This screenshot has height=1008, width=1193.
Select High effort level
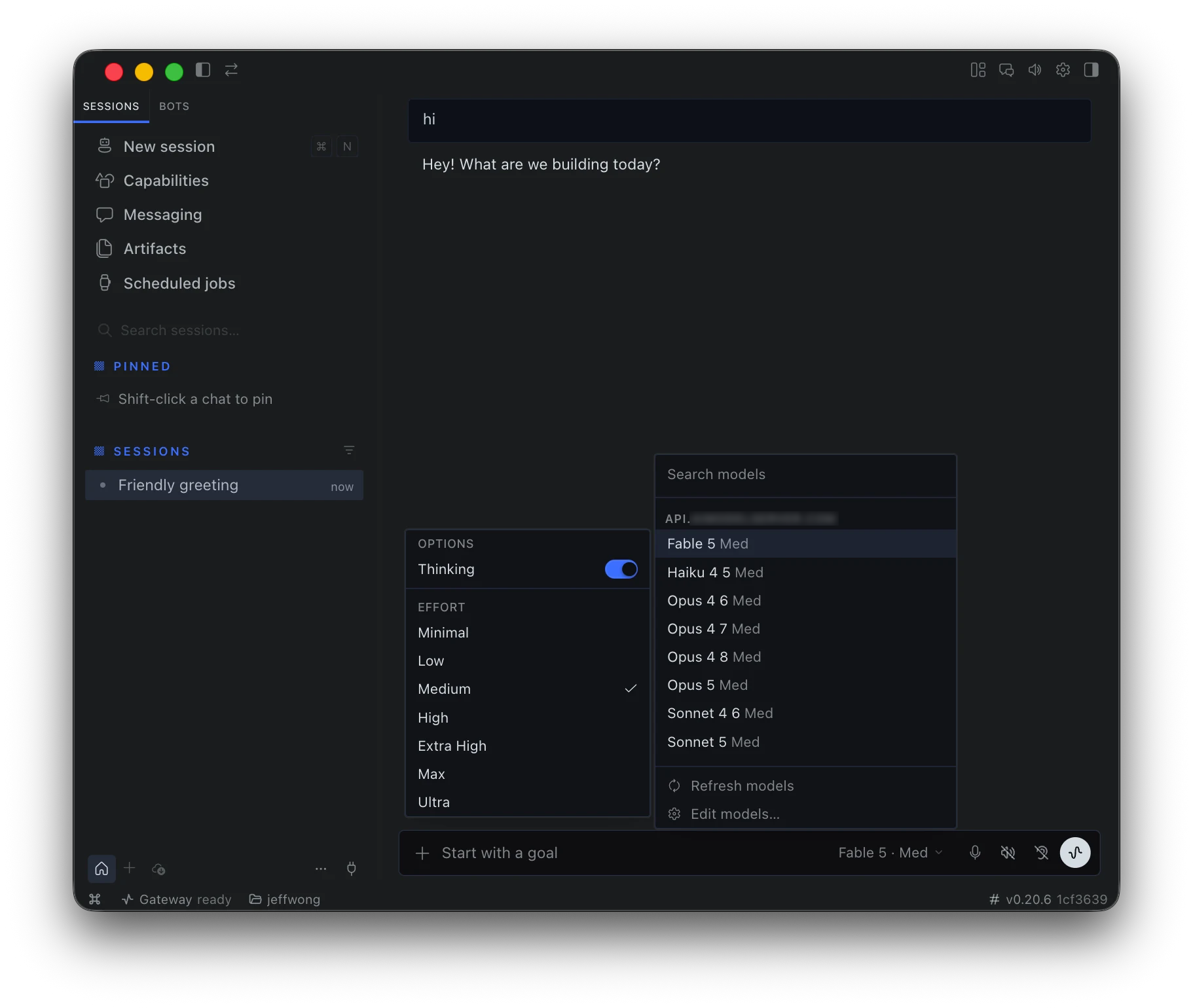tap(528, 718)
